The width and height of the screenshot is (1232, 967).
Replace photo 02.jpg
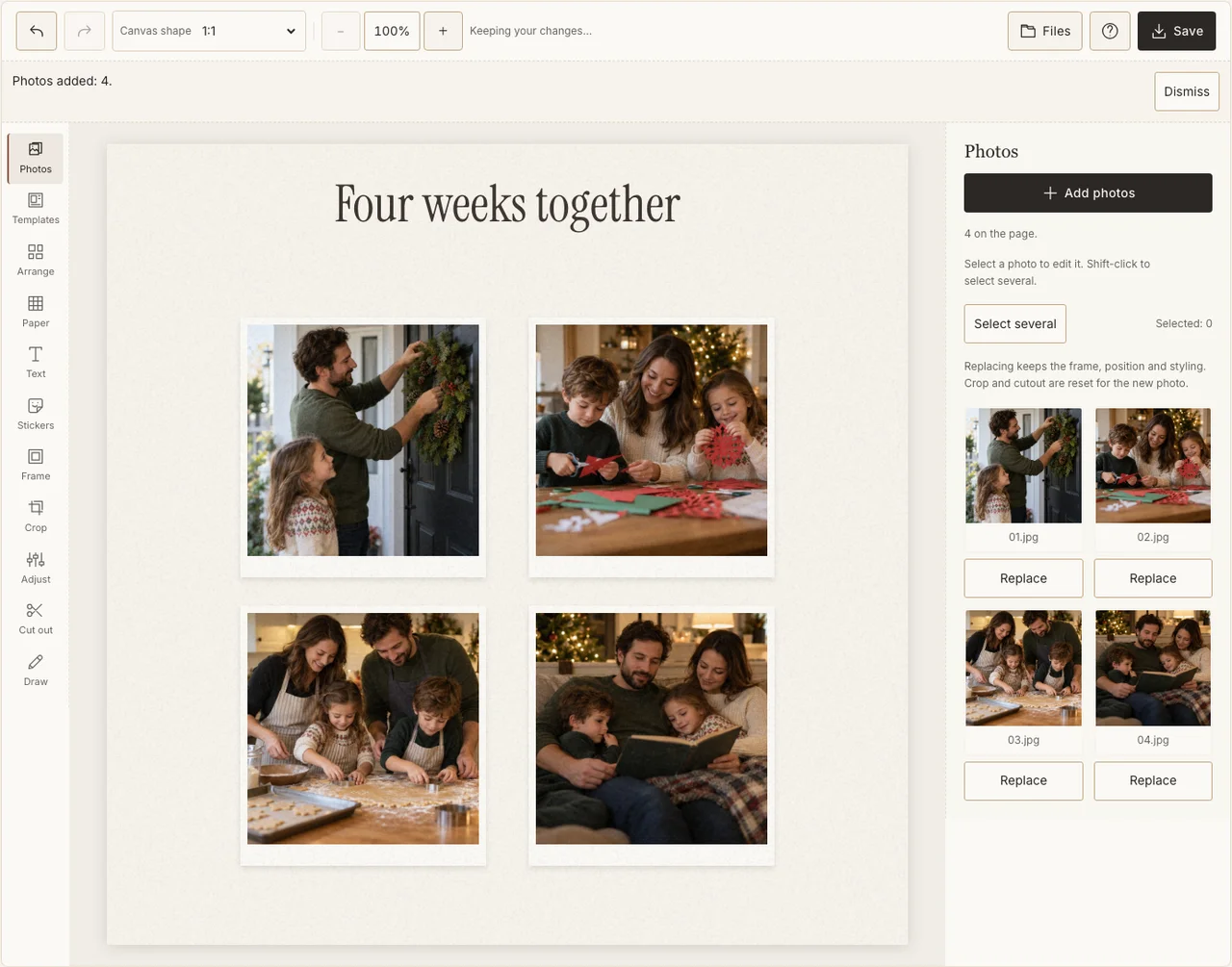tap(1153, 578)
